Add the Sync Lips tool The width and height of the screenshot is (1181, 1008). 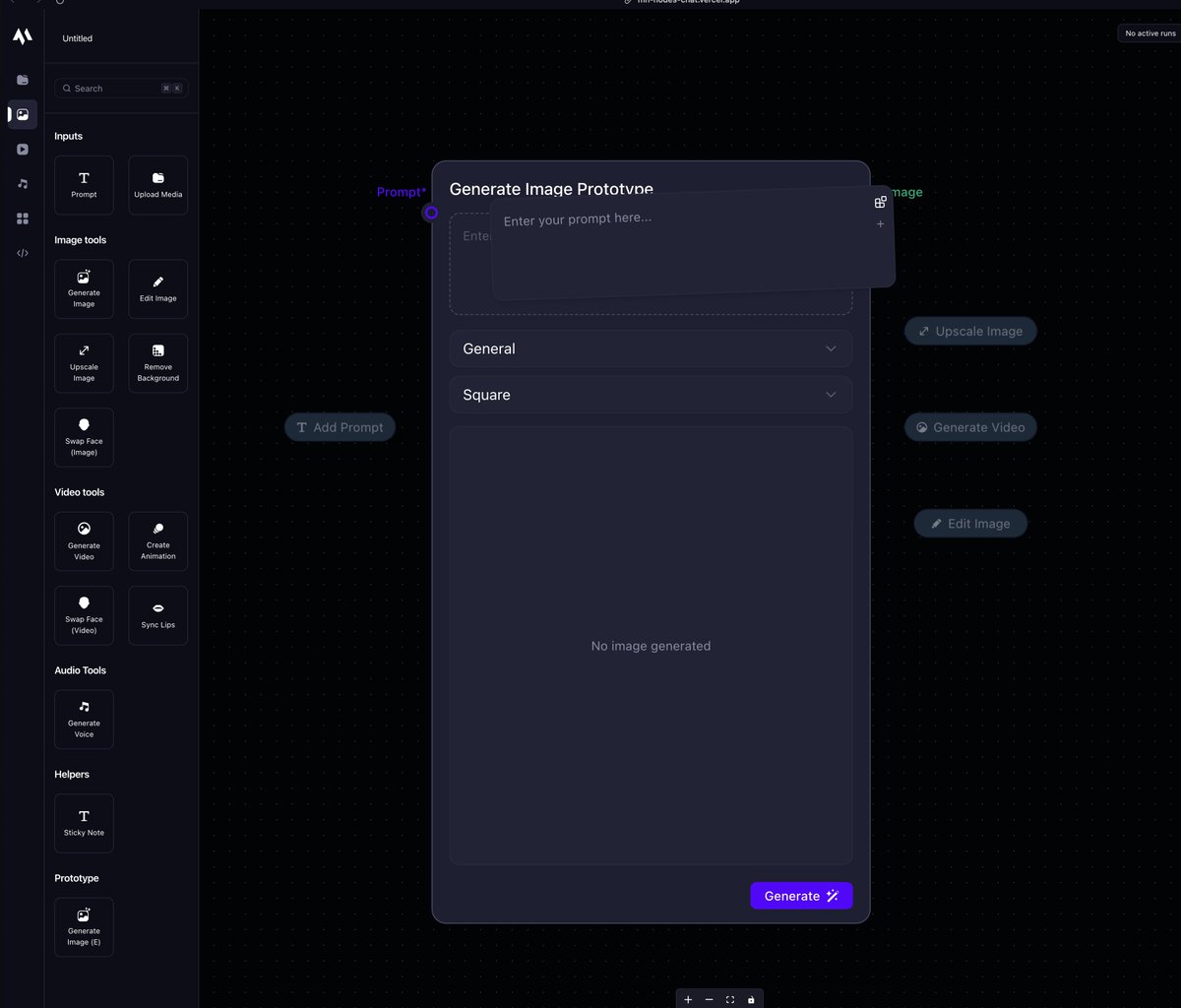(x=158, y=616)
